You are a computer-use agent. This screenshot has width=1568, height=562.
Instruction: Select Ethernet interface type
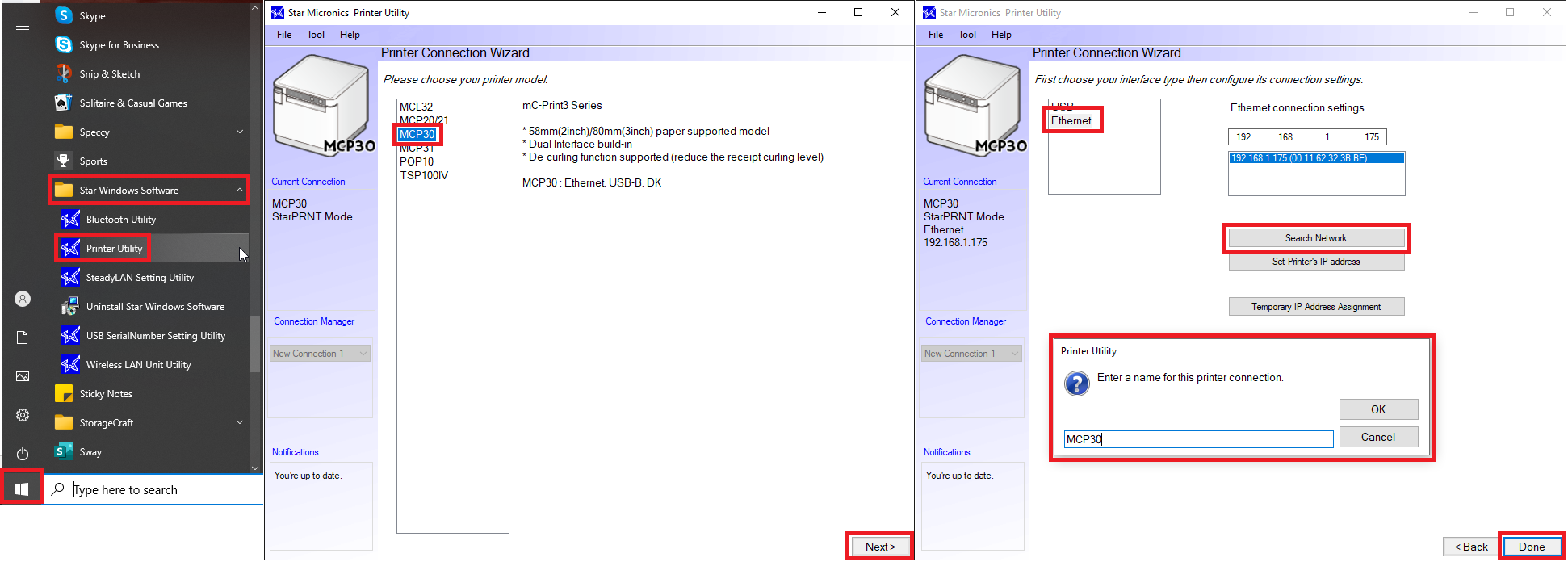click(x=1071, y=120)
